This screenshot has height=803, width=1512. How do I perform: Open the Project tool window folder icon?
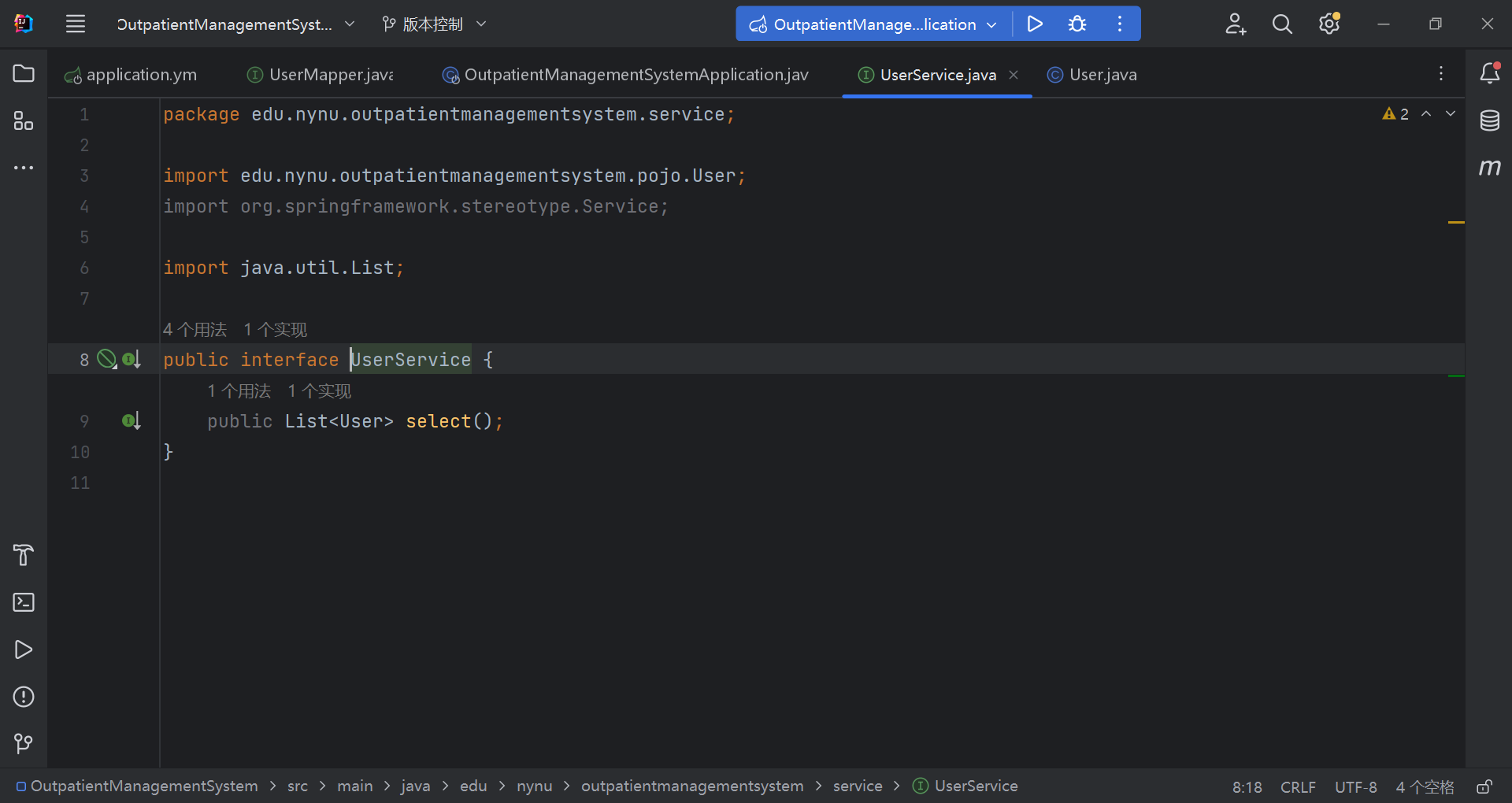(24, 74)
